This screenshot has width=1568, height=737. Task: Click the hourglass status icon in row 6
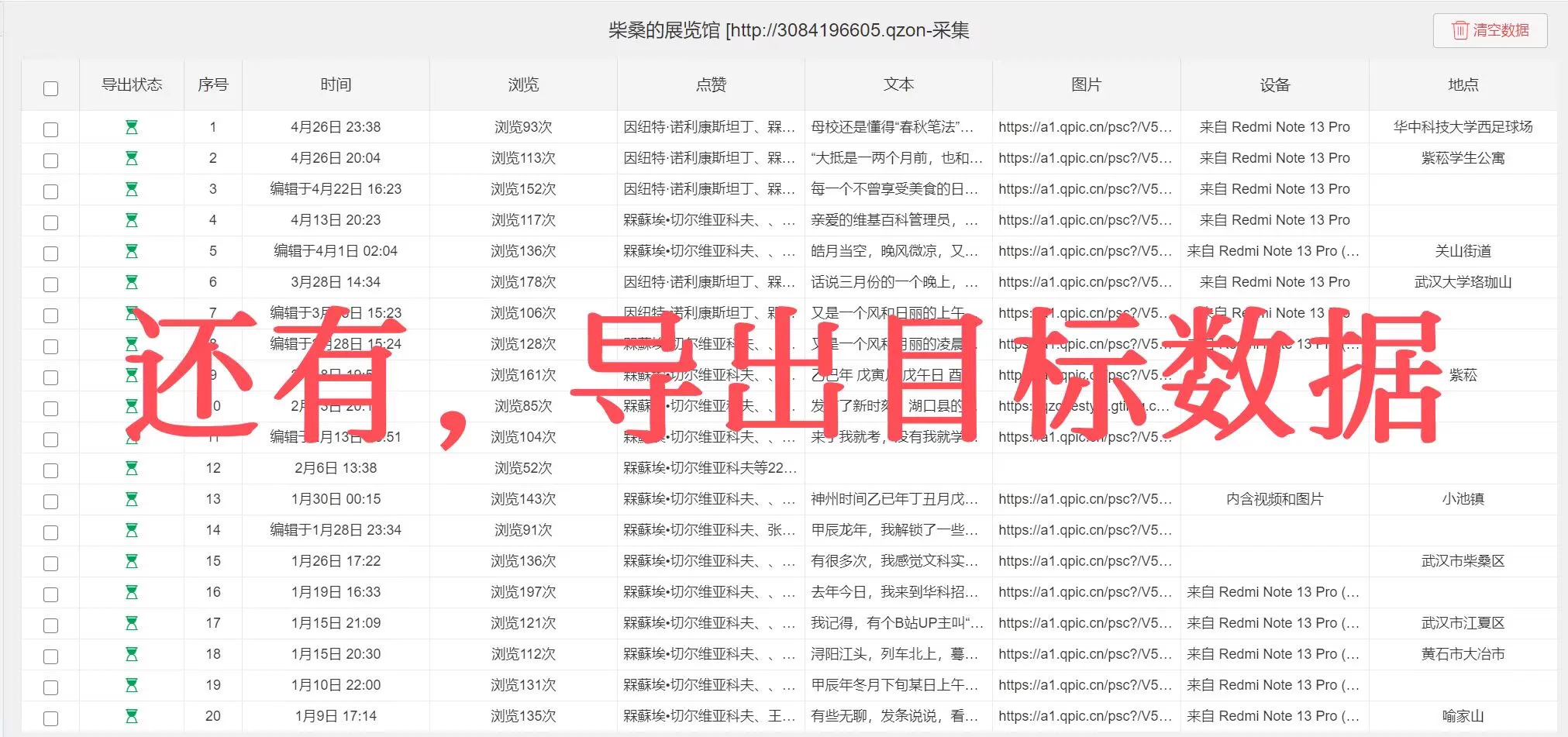pyautogui.click(x=132, y=282)
